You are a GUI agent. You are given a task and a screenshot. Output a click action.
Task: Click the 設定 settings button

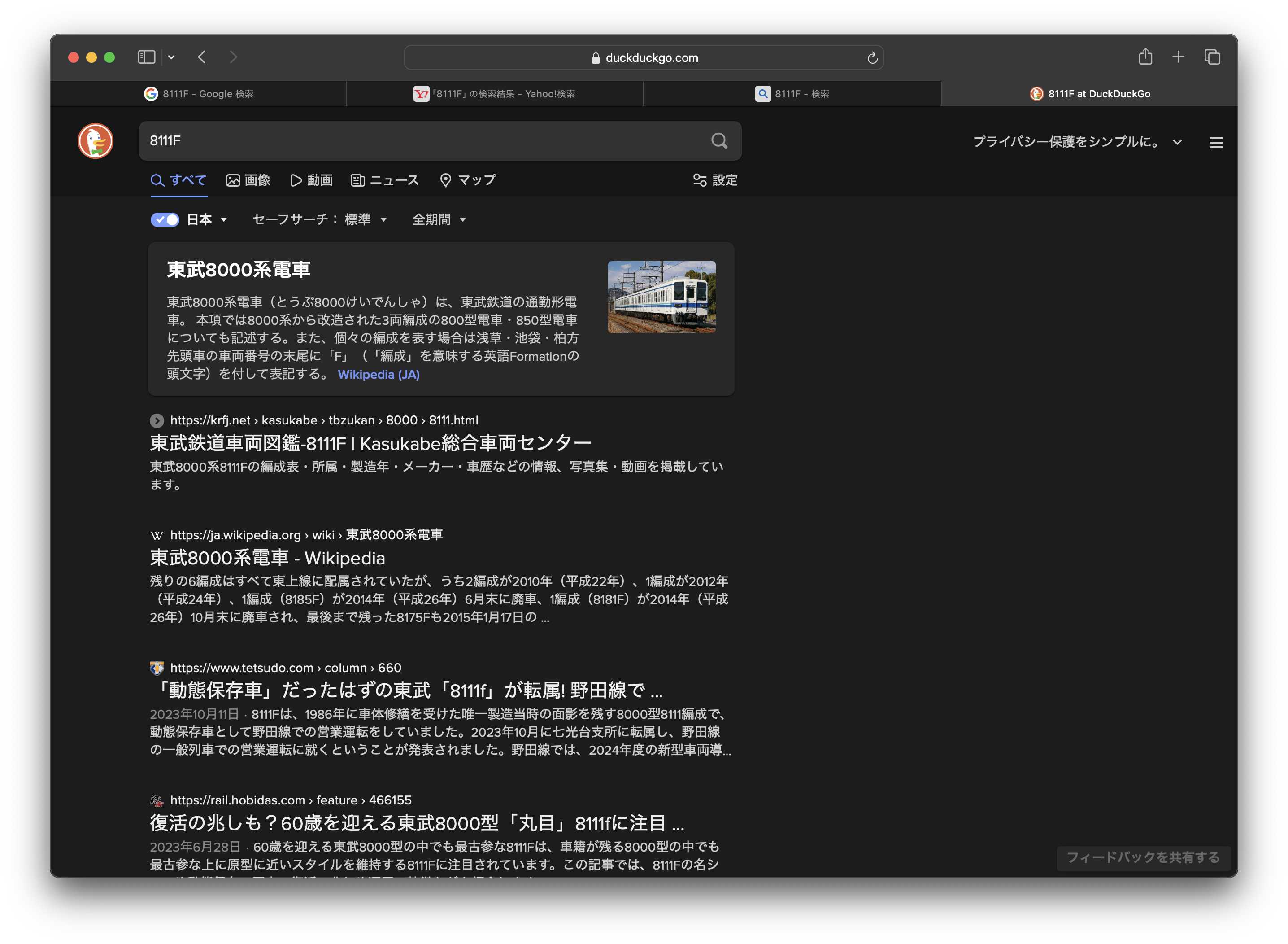click(715, 180)
